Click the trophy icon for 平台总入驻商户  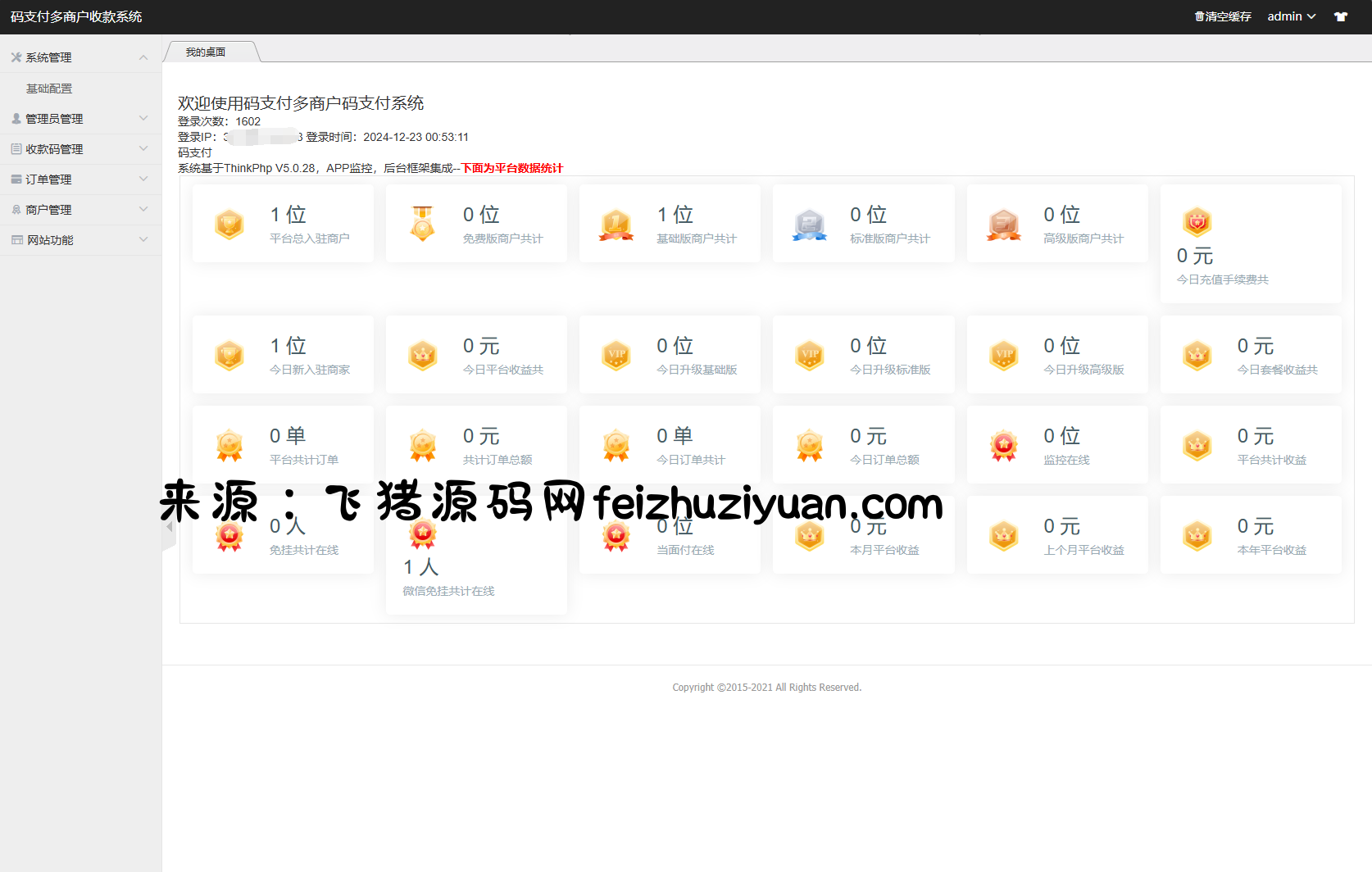tap(229, 224)
